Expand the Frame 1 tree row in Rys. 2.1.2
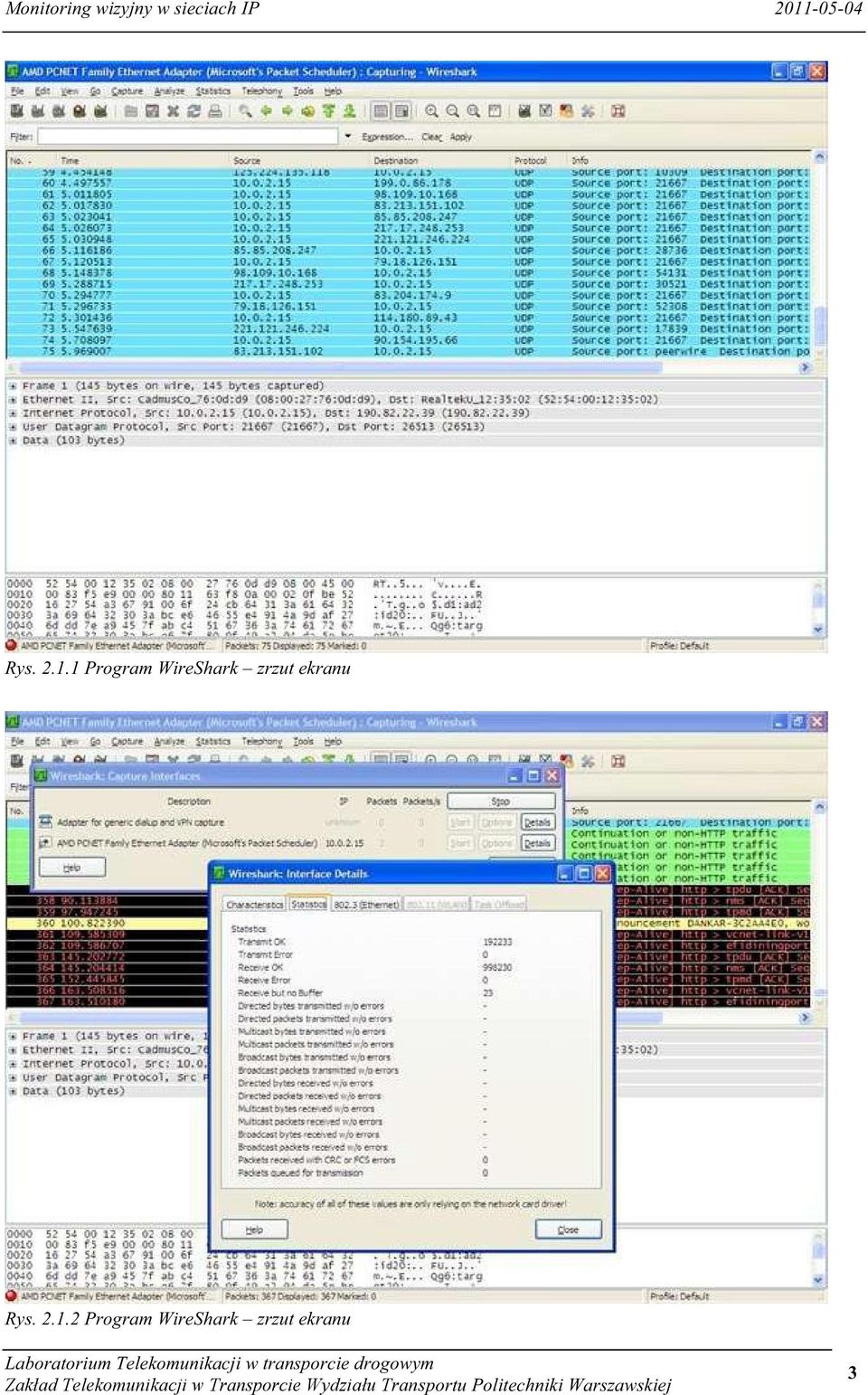The height and width of the screenshot is (1395, 868). tap(13, 1036)
